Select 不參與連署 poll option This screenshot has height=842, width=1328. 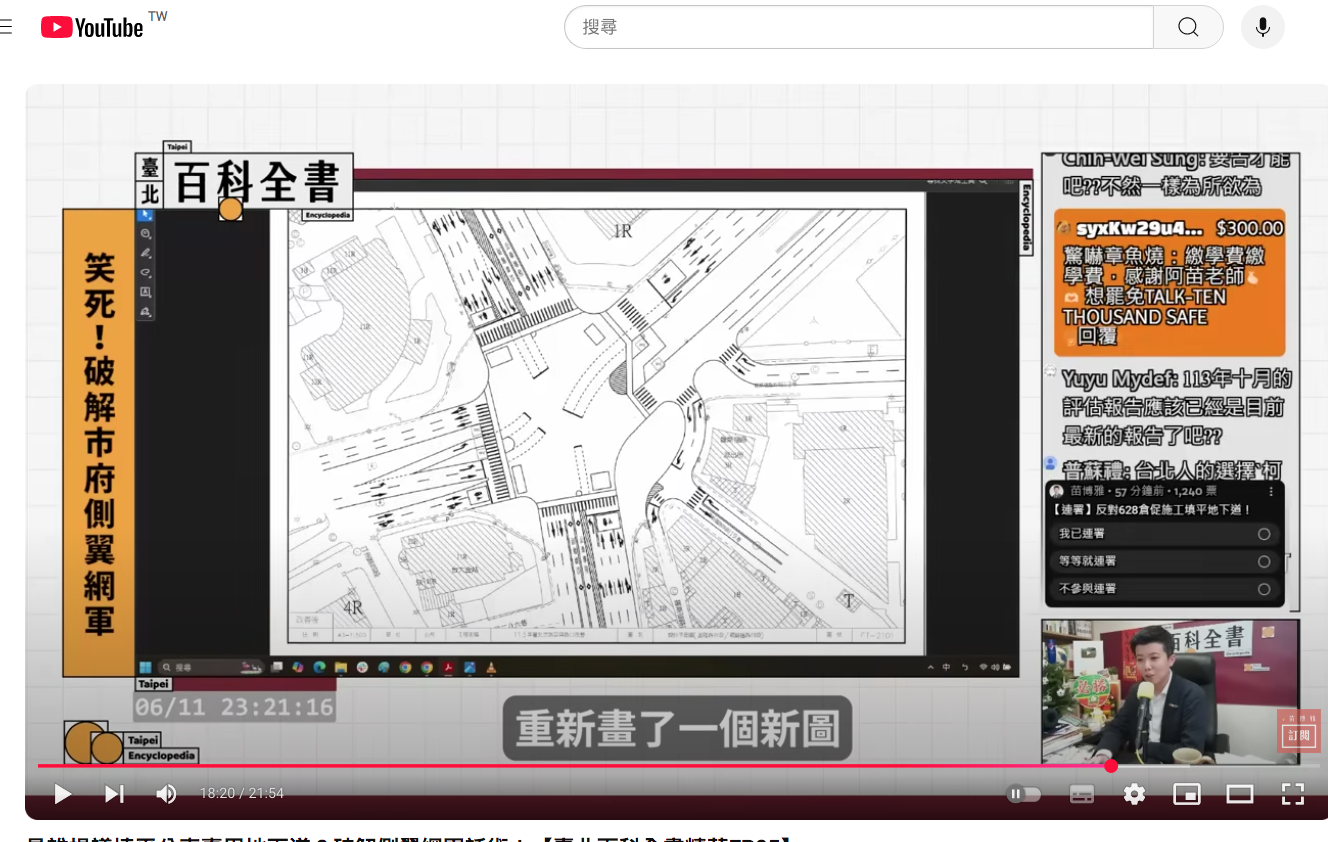click(x=1164, y=589)
